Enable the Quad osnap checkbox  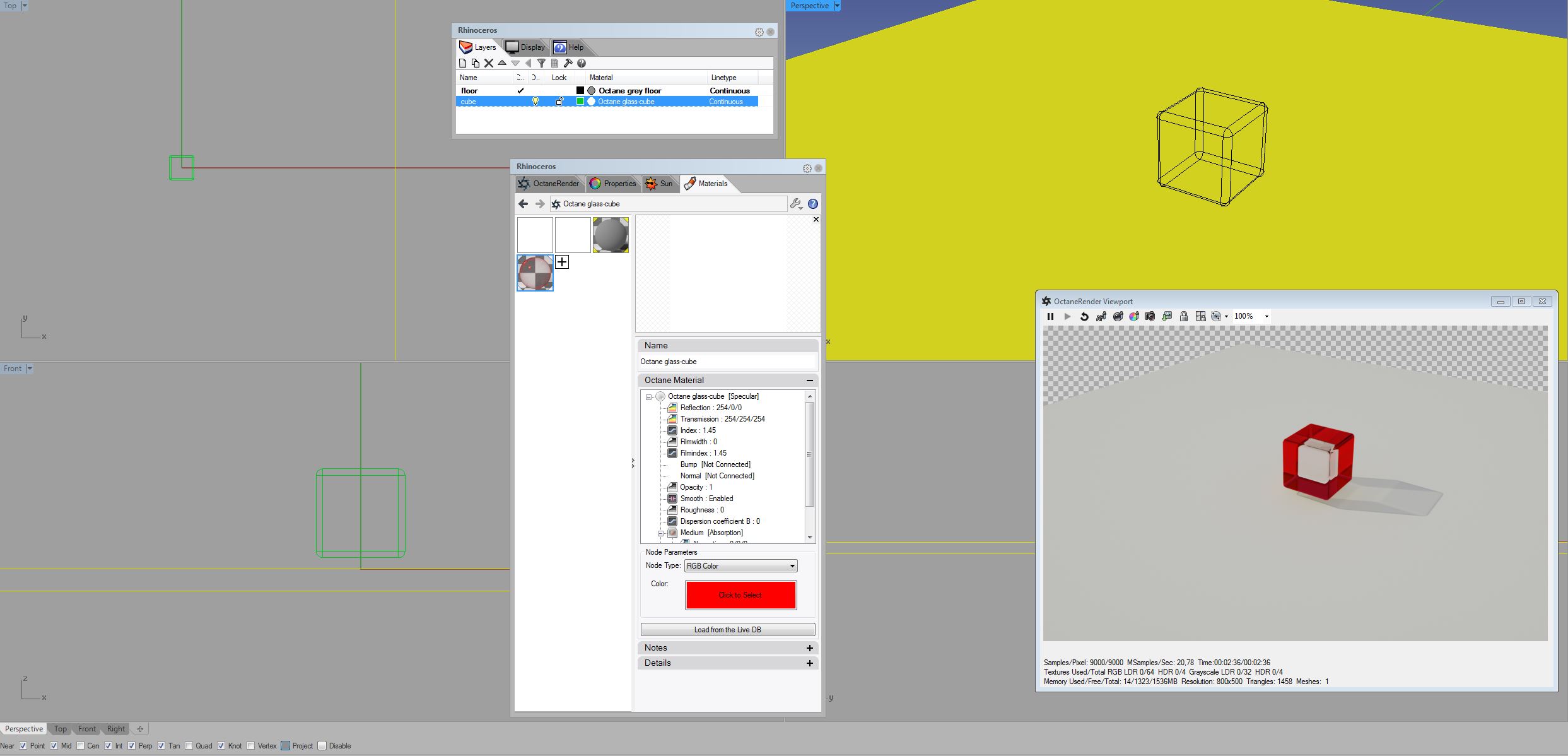pyautogui.click(x=189, y=746)
